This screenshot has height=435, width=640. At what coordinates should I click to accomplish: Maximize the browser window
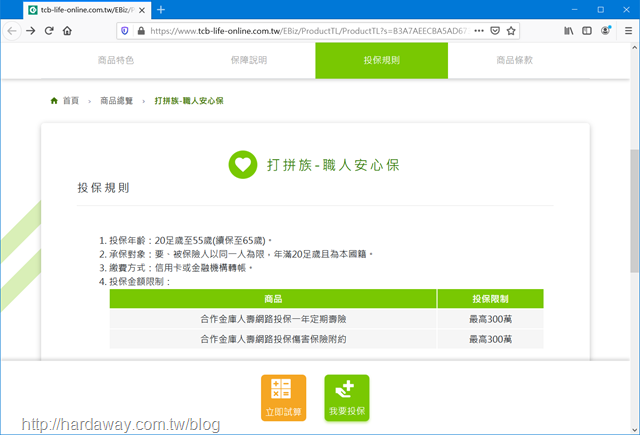(x=600, y=9)
